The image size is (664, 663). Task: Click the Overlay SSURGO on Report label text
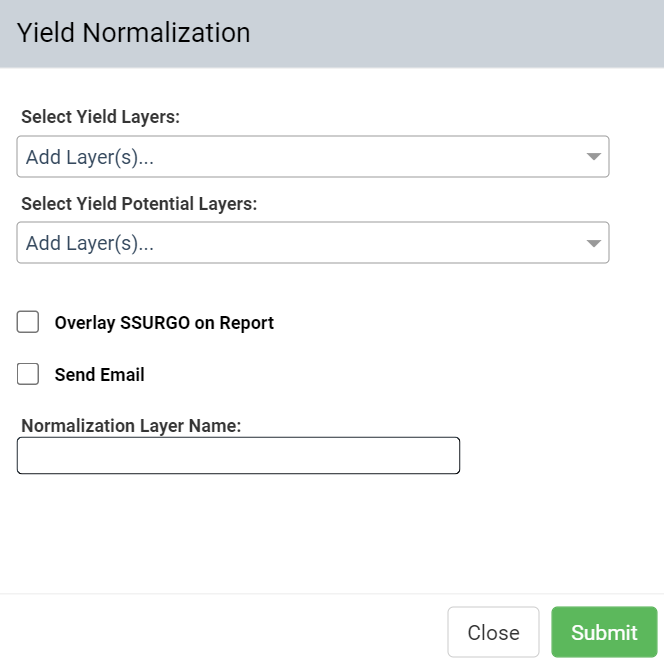[164, 323]
